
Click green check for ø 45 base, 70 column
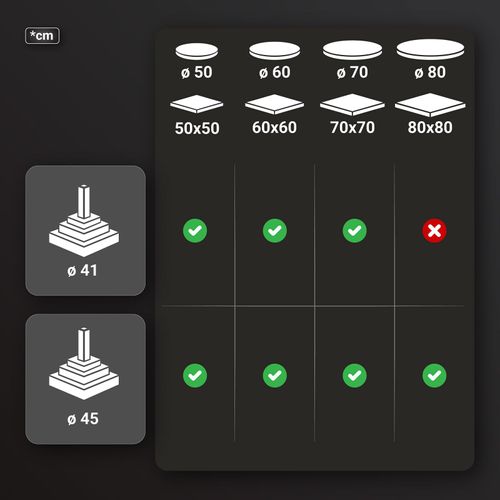[x=355, y=376]
